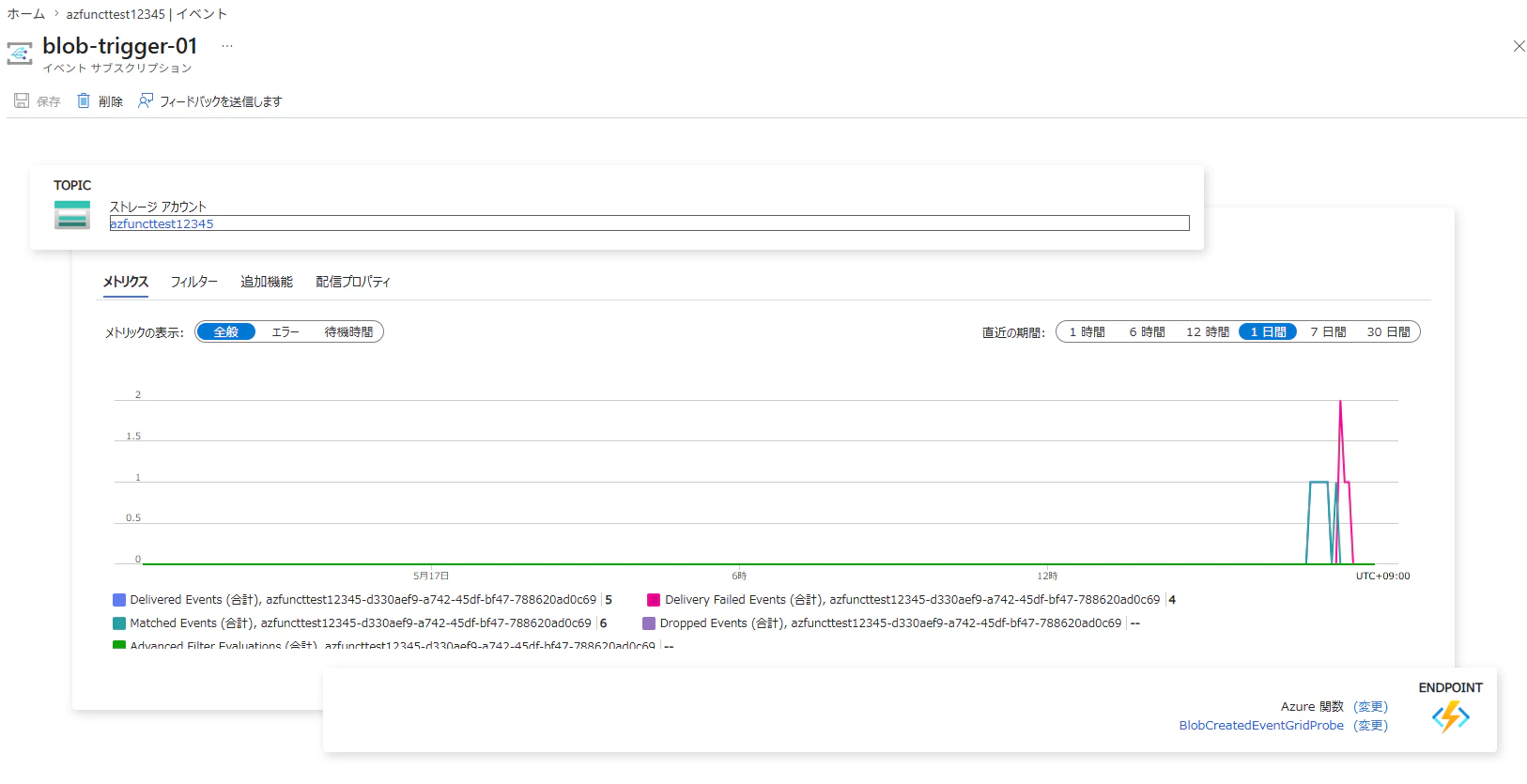
Task: Show エラー metrics
Action: pyautogui.click(x=285, y=332)
